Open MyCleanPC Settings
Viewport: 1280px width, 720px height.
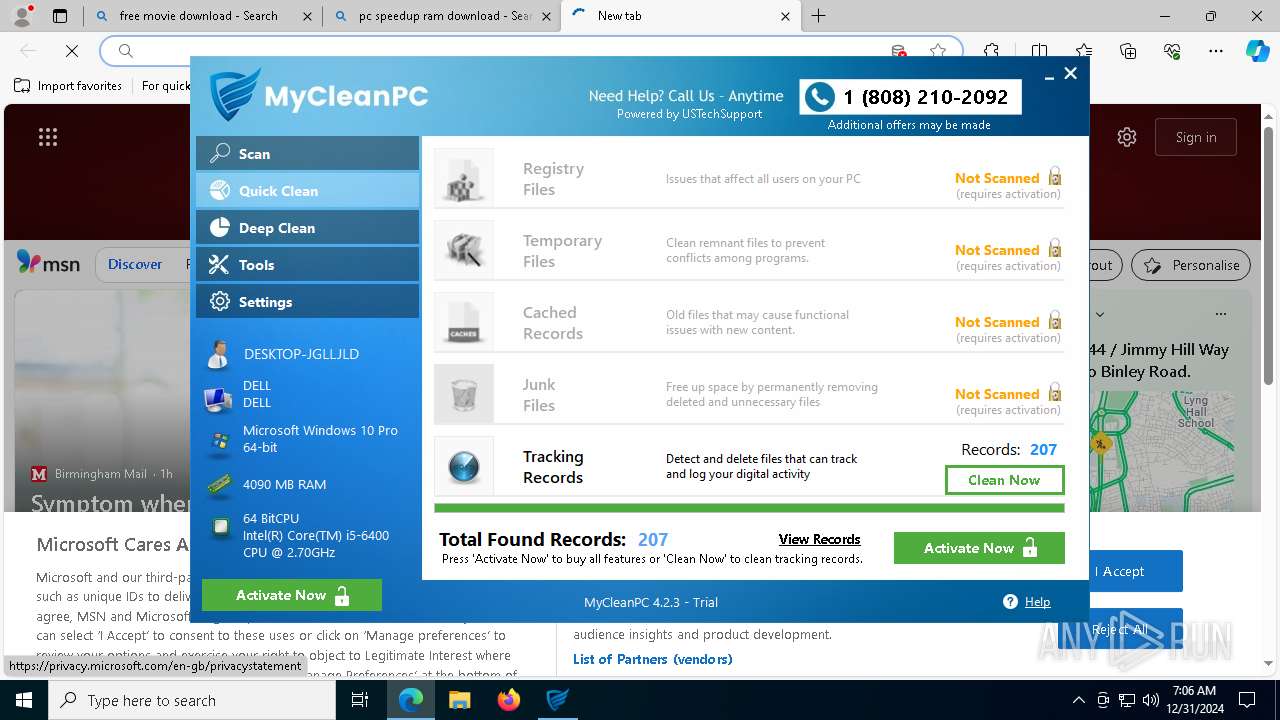(x=307, y=301)
